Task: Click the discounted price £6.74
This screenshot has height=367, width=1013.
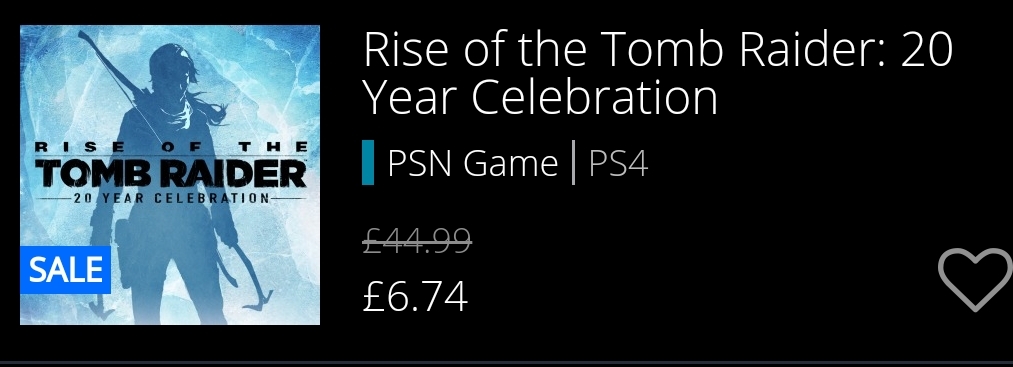Action: pos(415,297)
